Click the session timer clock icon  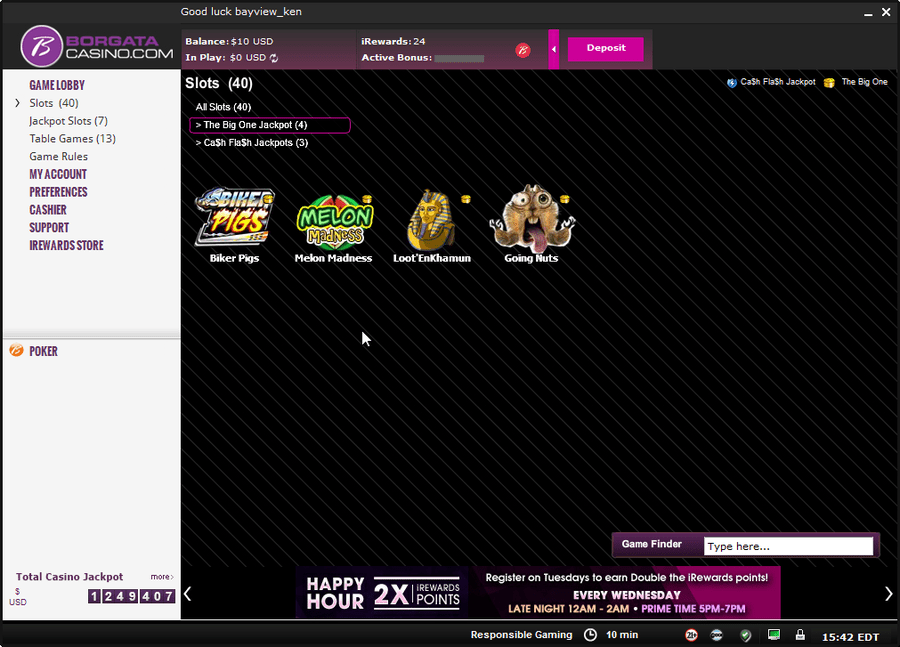point(590,635)
